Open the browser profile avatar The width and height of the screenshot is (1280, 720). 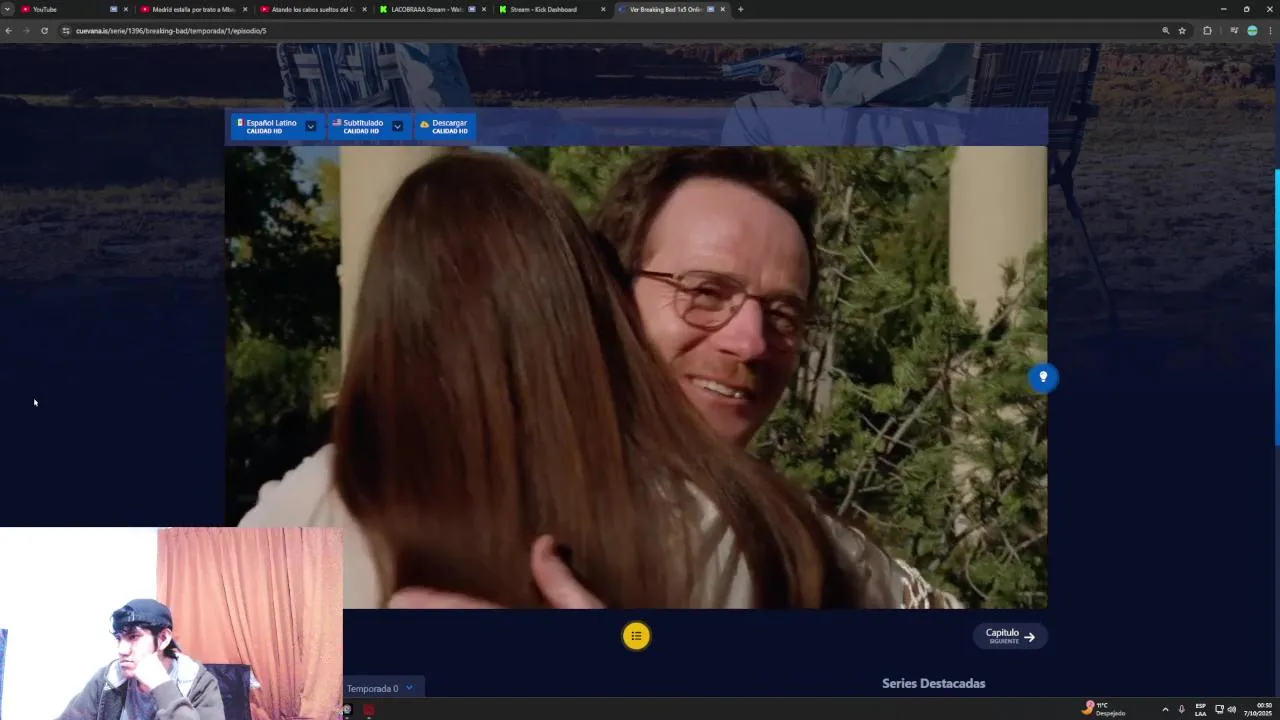point(1252,31)
